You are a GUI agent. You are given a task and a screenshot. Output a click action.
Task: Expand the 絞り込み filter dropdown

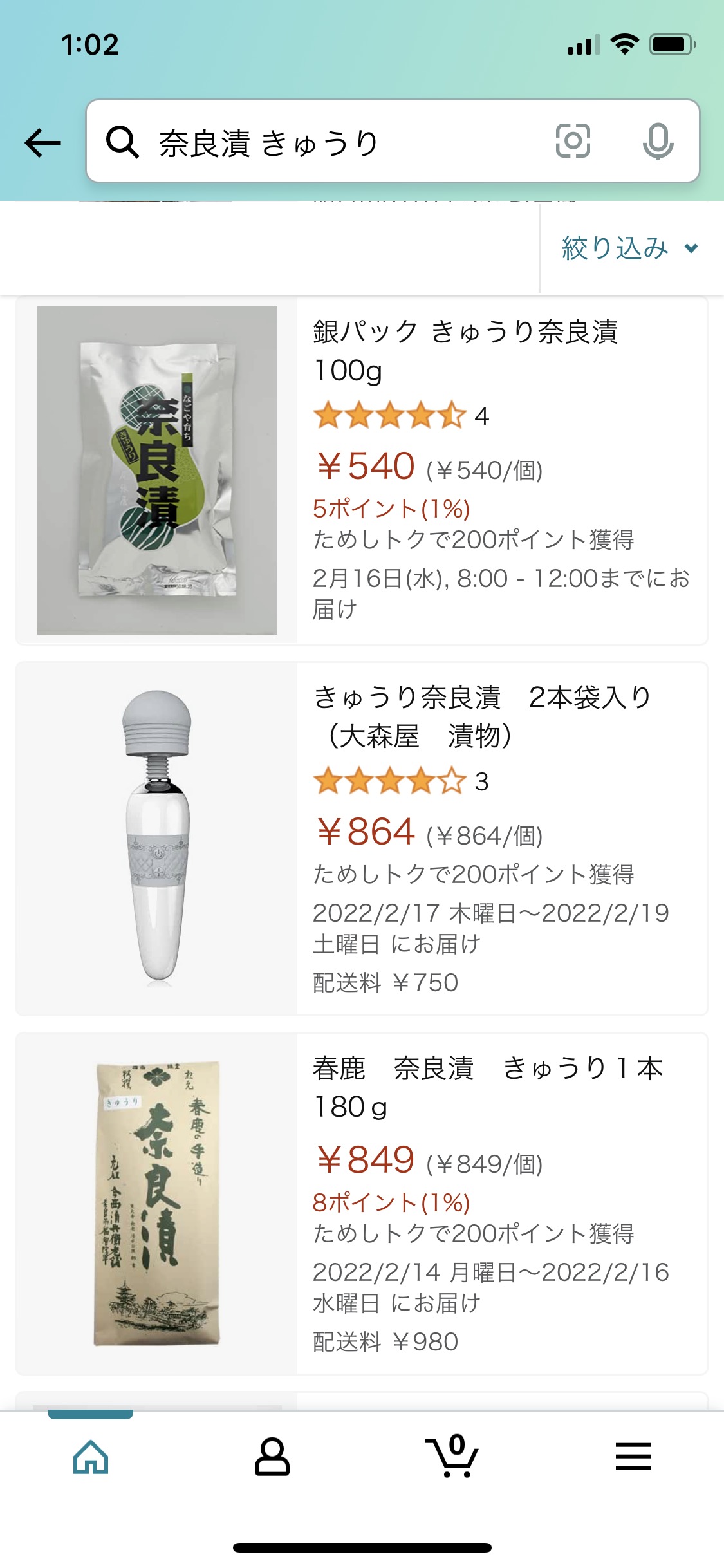[x=629, y=248]
